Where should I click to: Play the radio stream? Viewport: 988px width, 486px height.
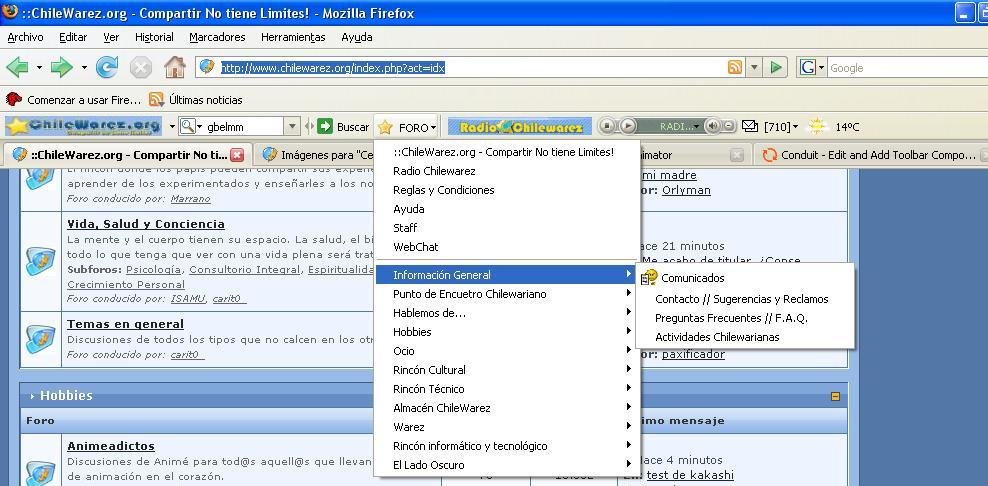(628, 126)
